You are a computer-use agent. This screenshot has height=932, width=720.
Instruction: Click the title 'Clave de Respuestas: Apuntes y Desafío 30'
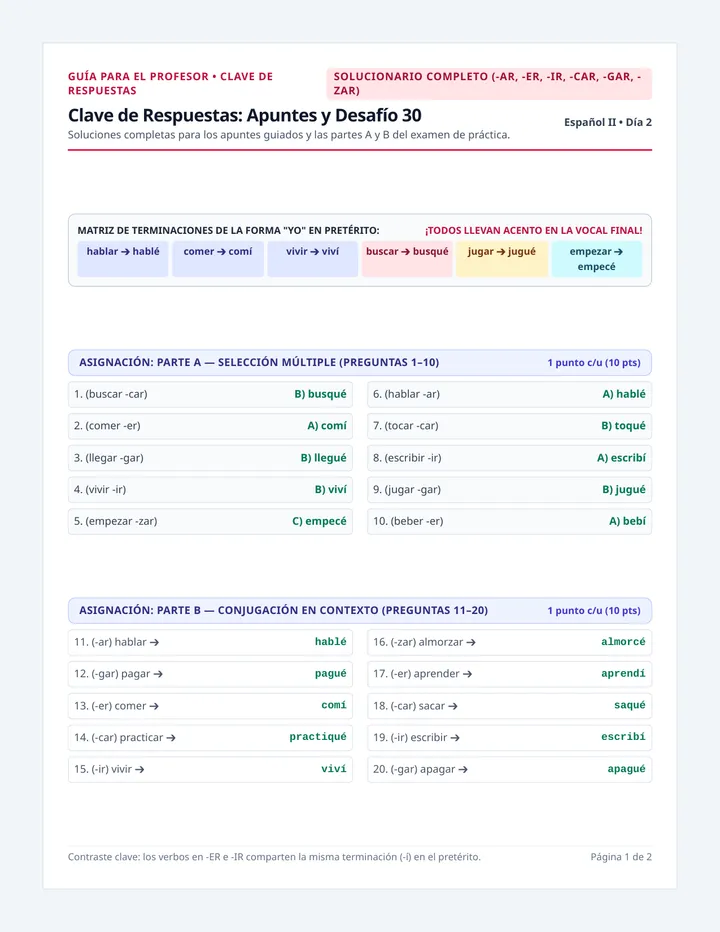244,115
